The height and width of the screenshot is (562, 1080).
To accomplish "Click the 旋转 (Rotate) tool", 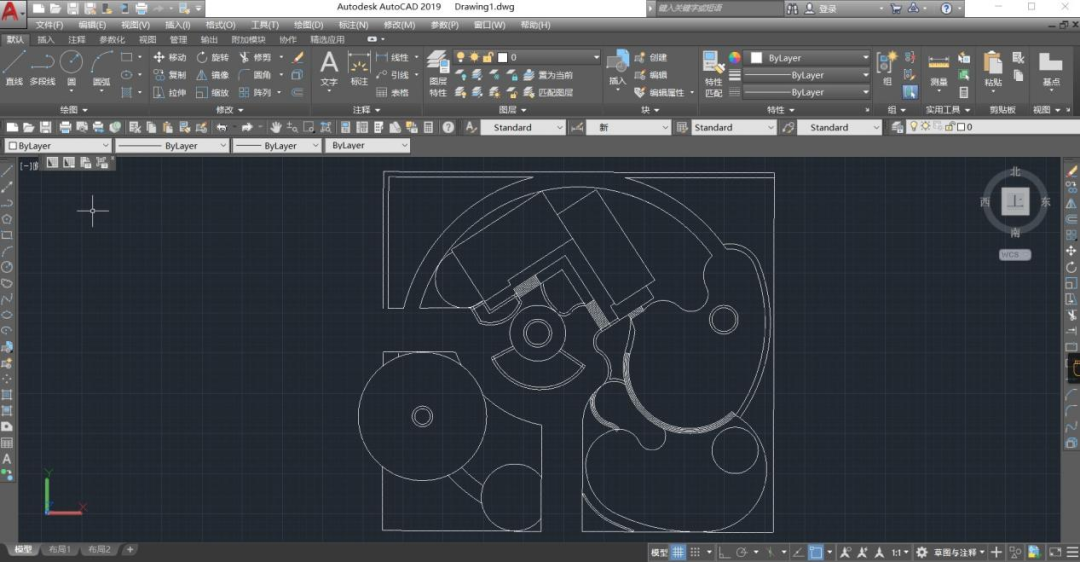I will (x=213, y=57).
